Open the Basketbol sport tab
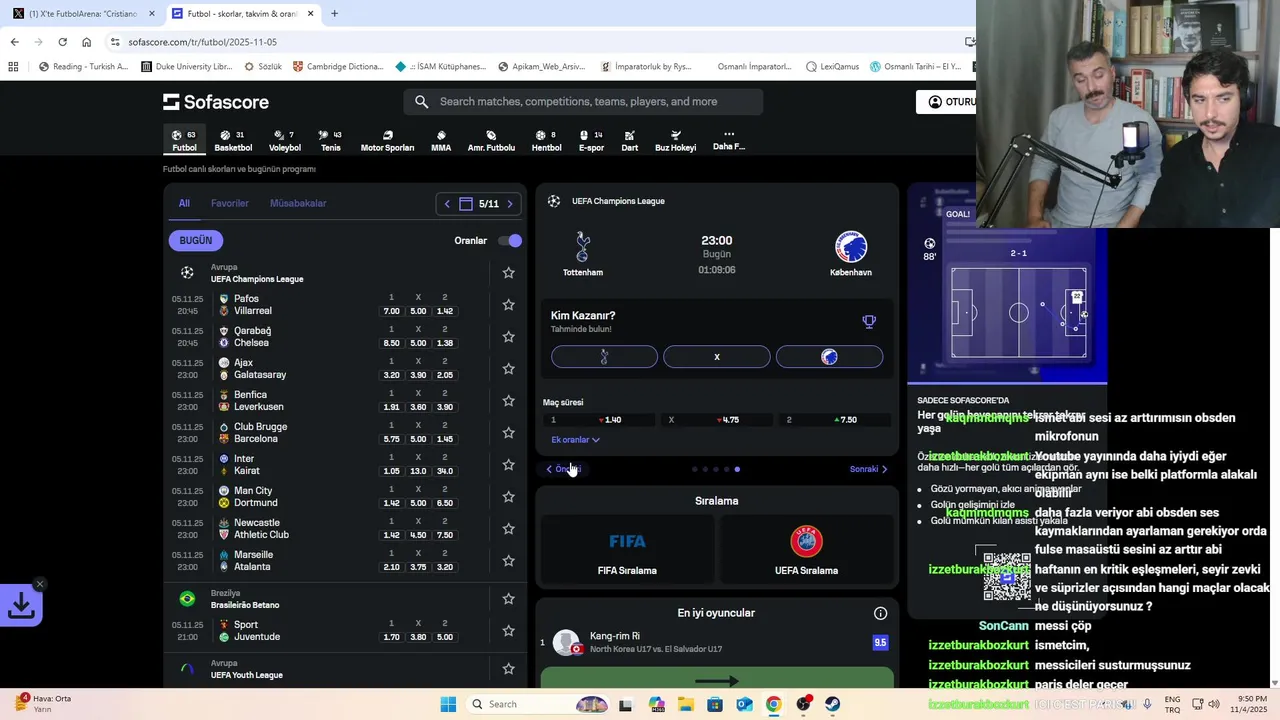 (x=233, y=141)
